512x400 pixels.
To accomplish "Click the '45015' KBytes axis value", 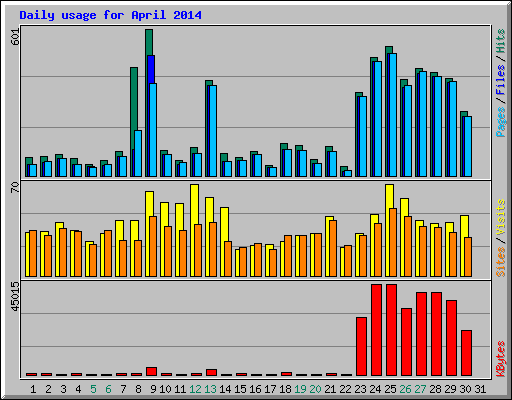I will pyautogui.click(x=15, y=297).
